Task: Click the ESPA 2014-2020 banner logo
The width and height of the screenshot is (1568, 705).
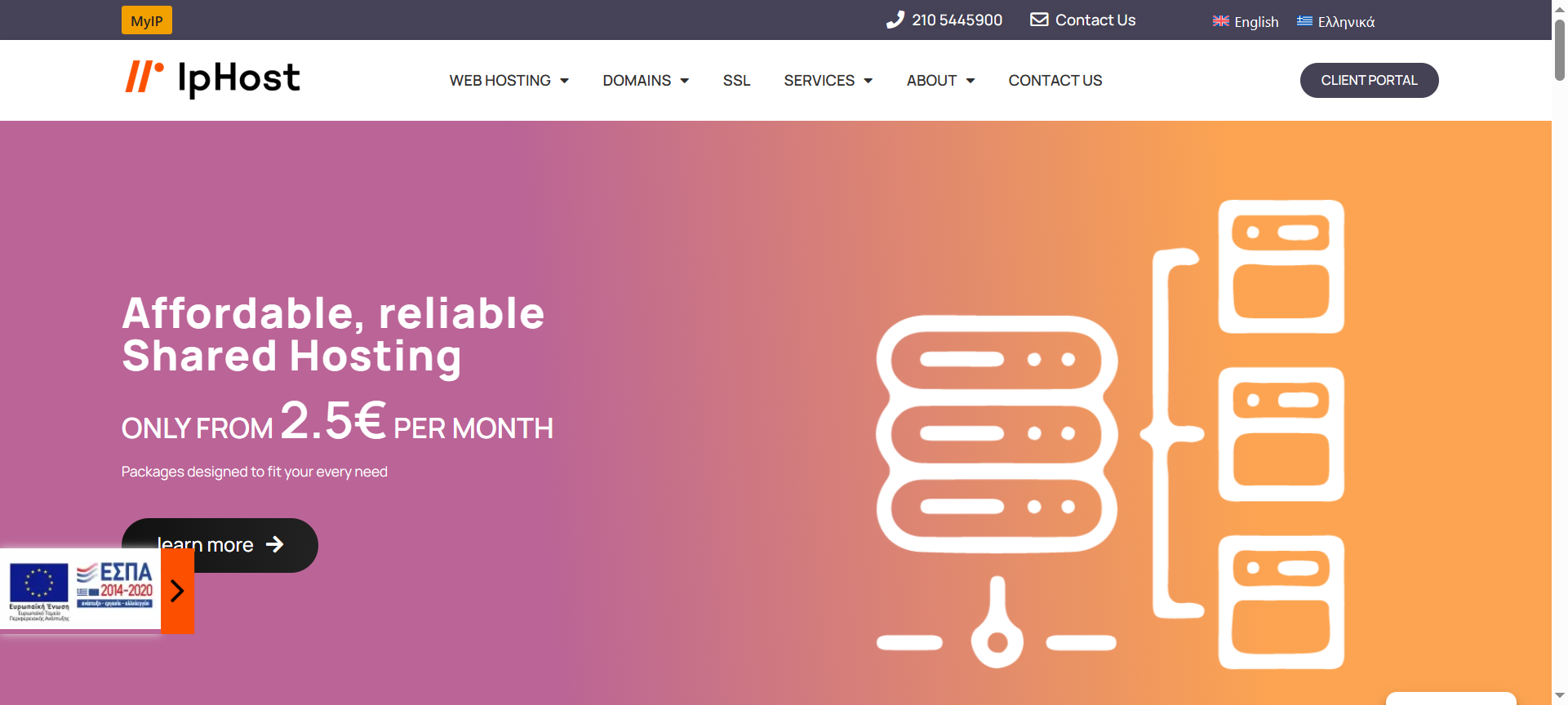Action: click(x=115, y=584)
